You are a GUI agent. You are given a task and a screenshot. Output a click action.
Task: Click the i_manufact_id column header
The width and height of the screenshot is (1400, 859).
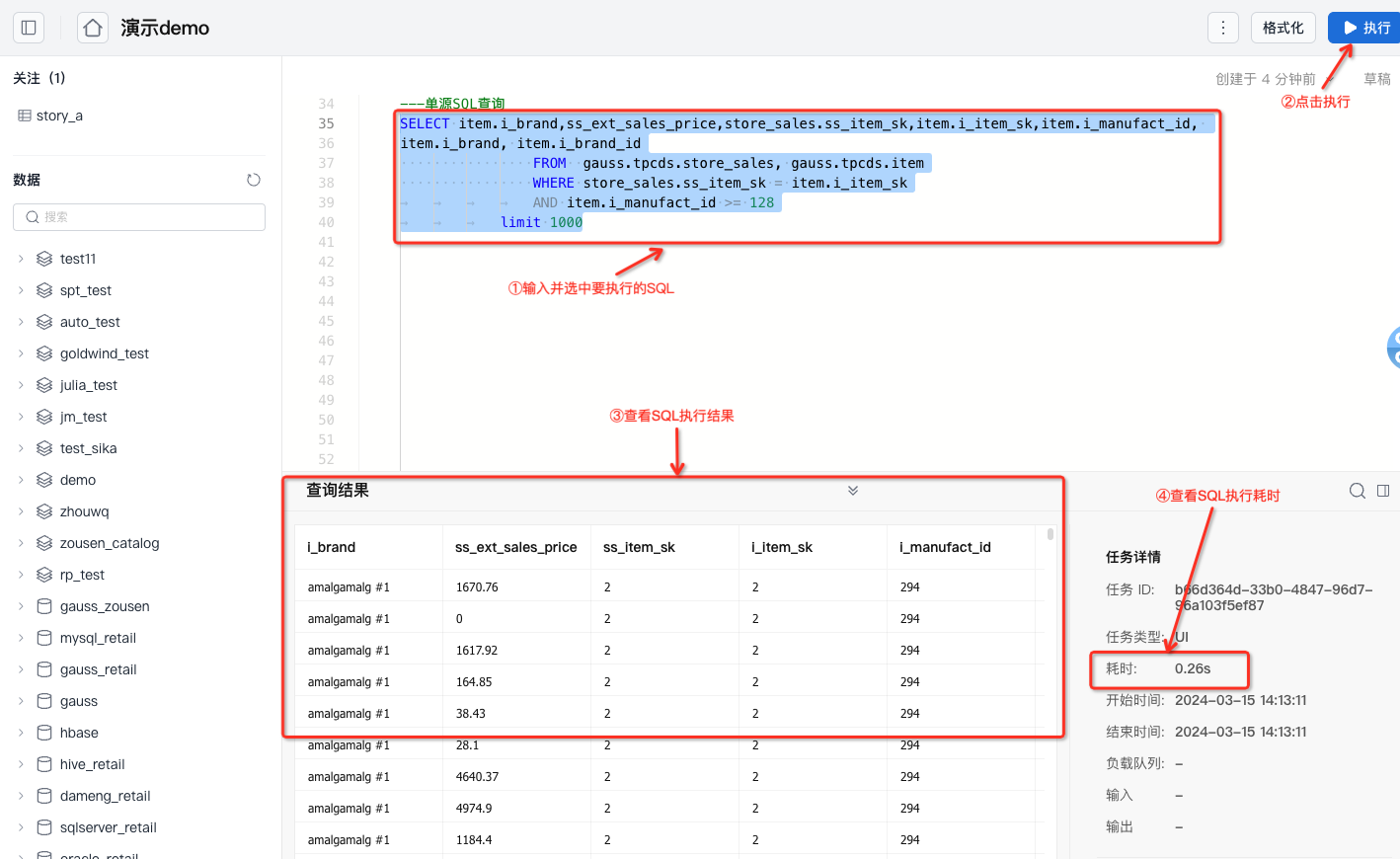[x=945, y=547]
